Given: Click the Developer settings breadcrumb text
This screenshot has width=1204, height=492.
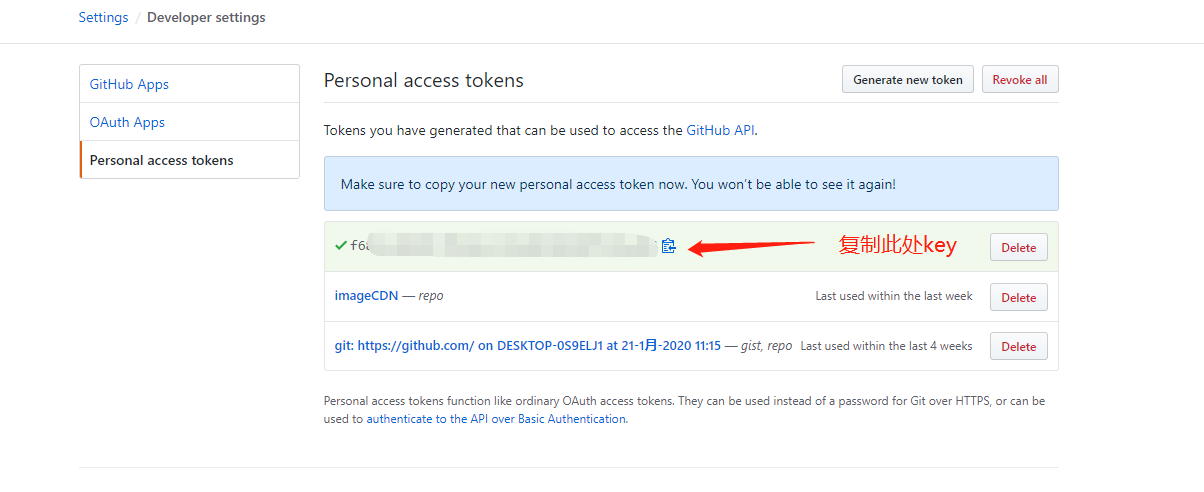Looking at the screenshot, I should (206, 17).
